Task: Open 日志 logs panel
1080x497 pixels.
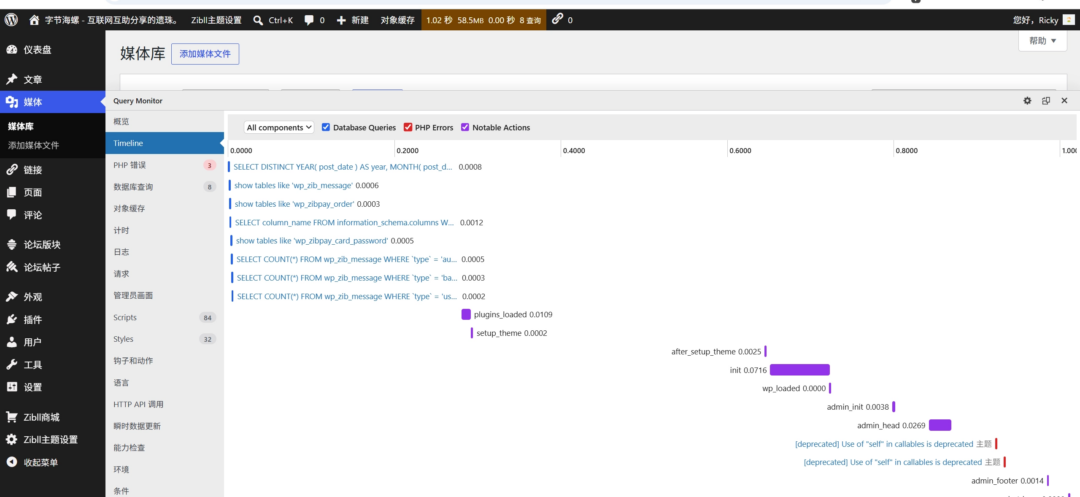Action: [x=165, y=252]
